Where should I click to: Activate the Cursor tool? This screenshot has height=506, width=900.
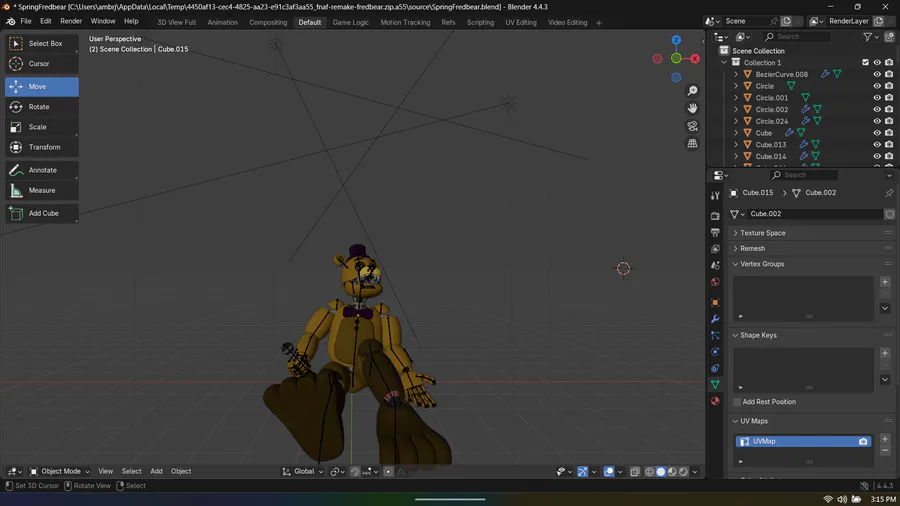pyautogui.click(x=42, y=64)
